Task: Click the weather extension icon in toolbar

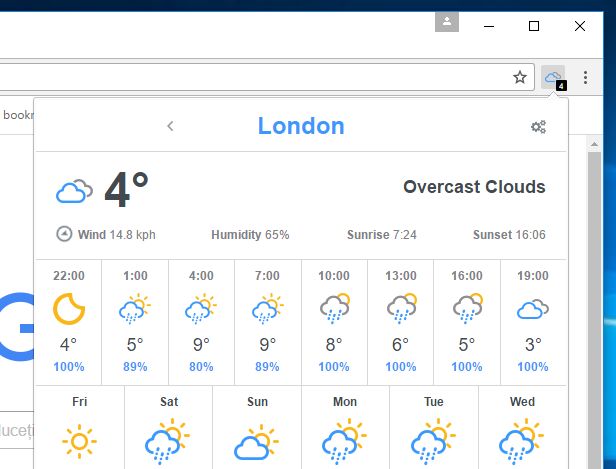Action: point(553,77)
